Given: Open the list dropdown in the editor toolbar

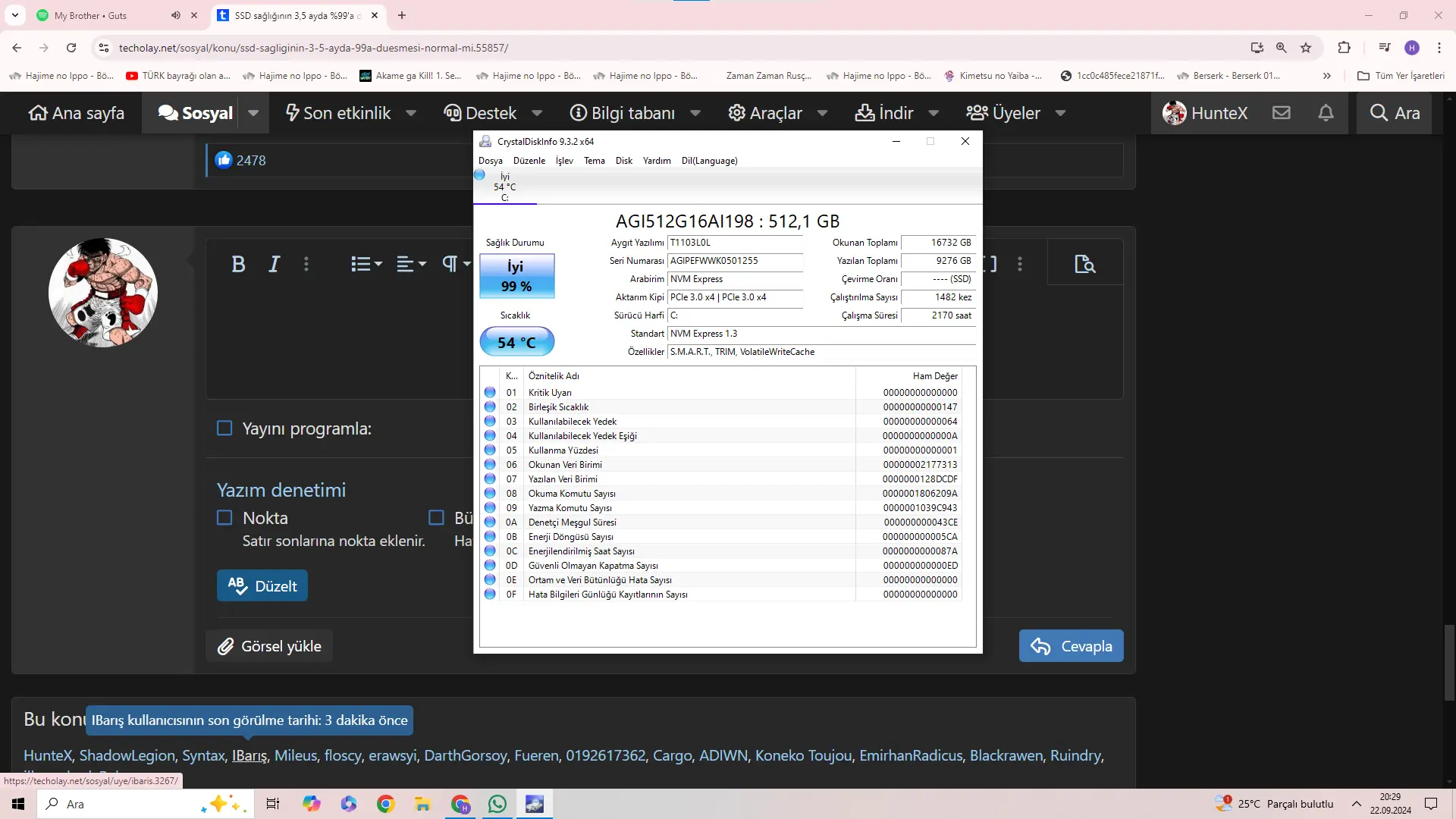Looking at the screenshot, I should 366,264.
